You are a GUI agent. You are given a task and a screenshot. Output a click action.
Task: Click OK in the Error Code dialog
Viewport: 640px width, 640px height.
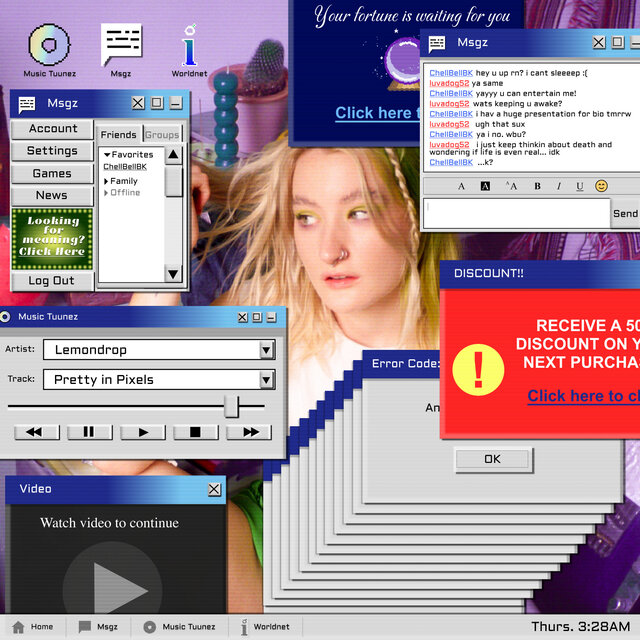(x=494, y=460)
